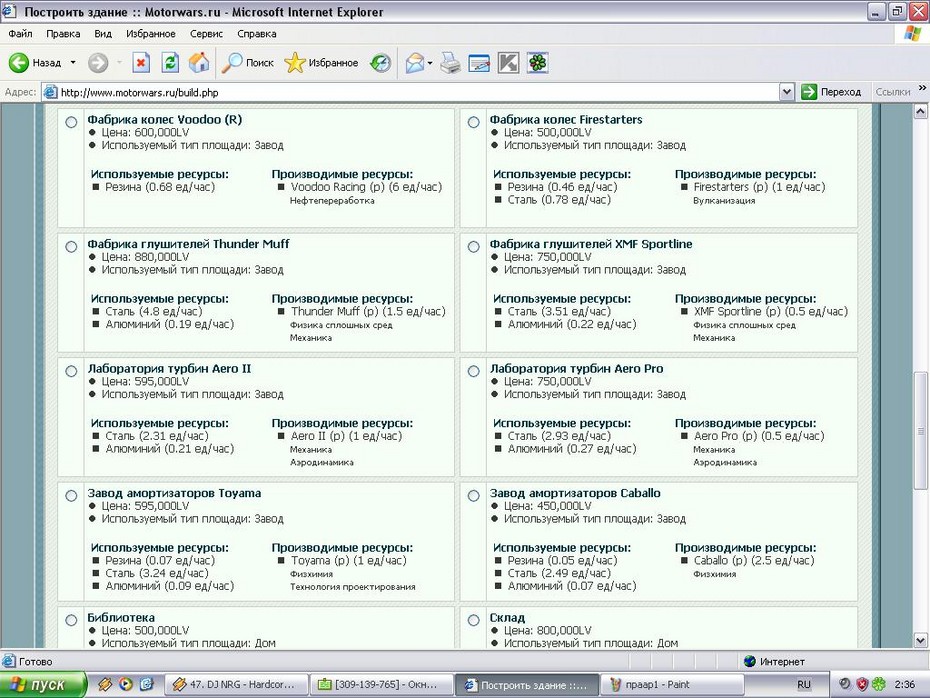
Task: Open the Вид menu
Action: [x=103, y=34]
